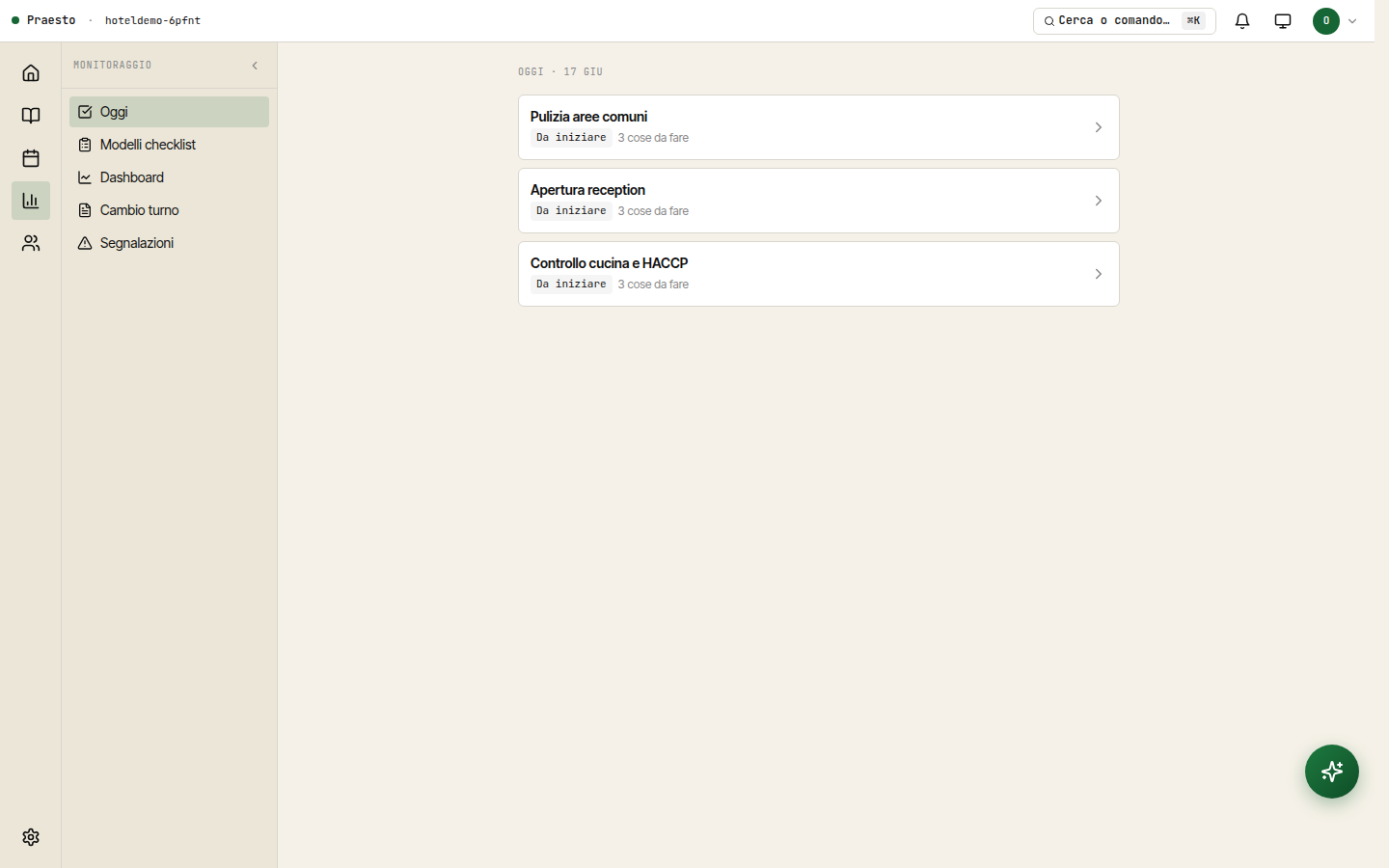Open Segnalazioni section
This screenshot has width=1389, height=868.
[x=169, y=243]
